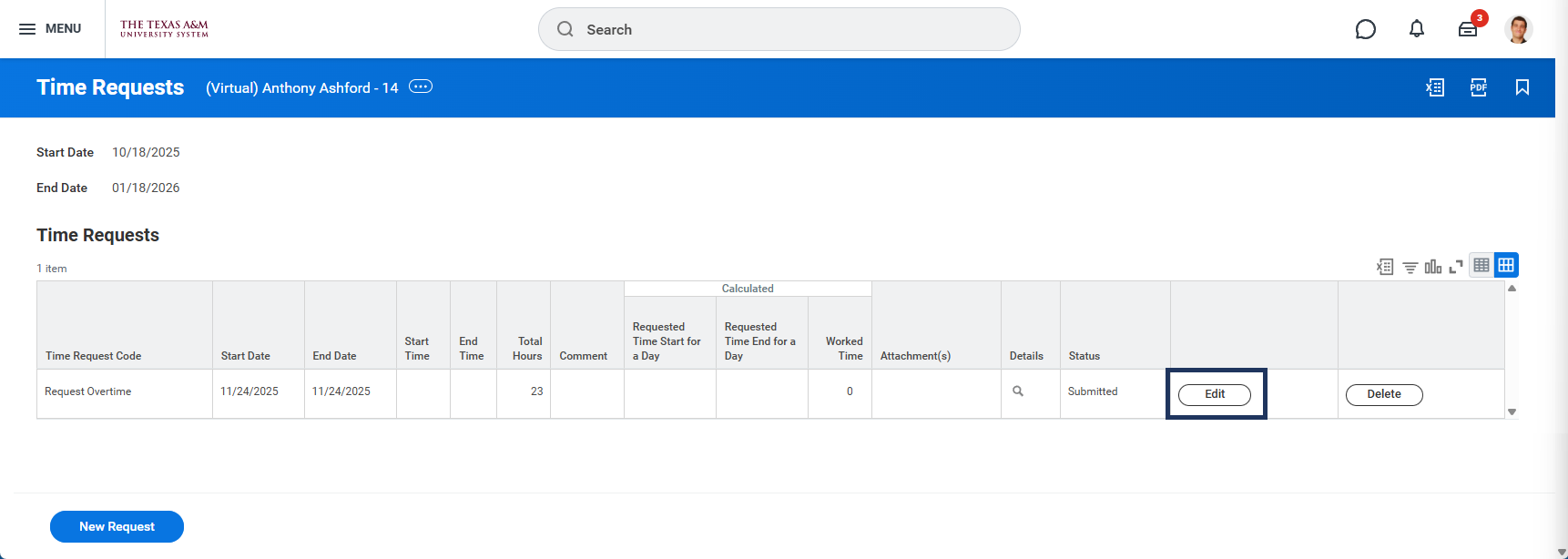Bookmark this Time Requests page

click(1522, 87)
